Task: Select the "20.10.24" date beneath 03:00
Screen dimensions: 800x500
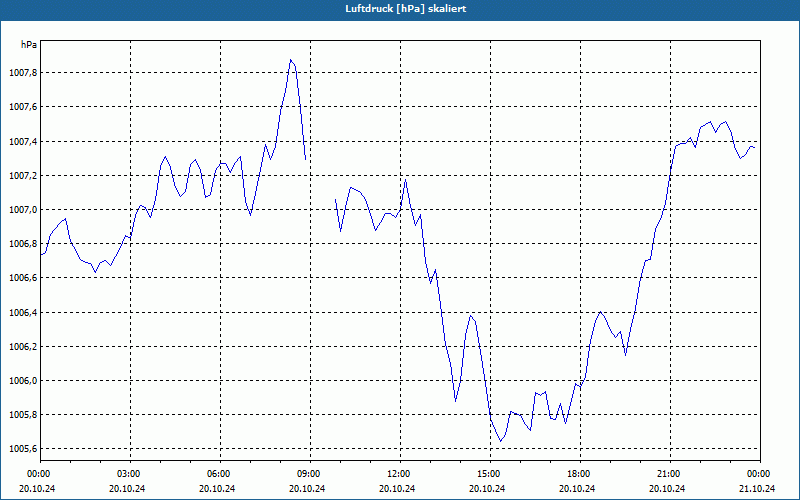Action: tap(127, 488)
